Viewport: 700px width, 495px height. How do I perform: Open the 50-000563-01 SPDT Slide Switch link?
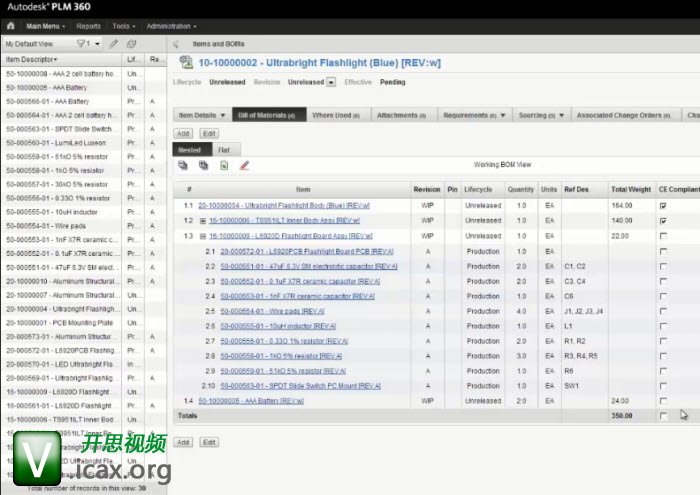(x=300, y=386)
